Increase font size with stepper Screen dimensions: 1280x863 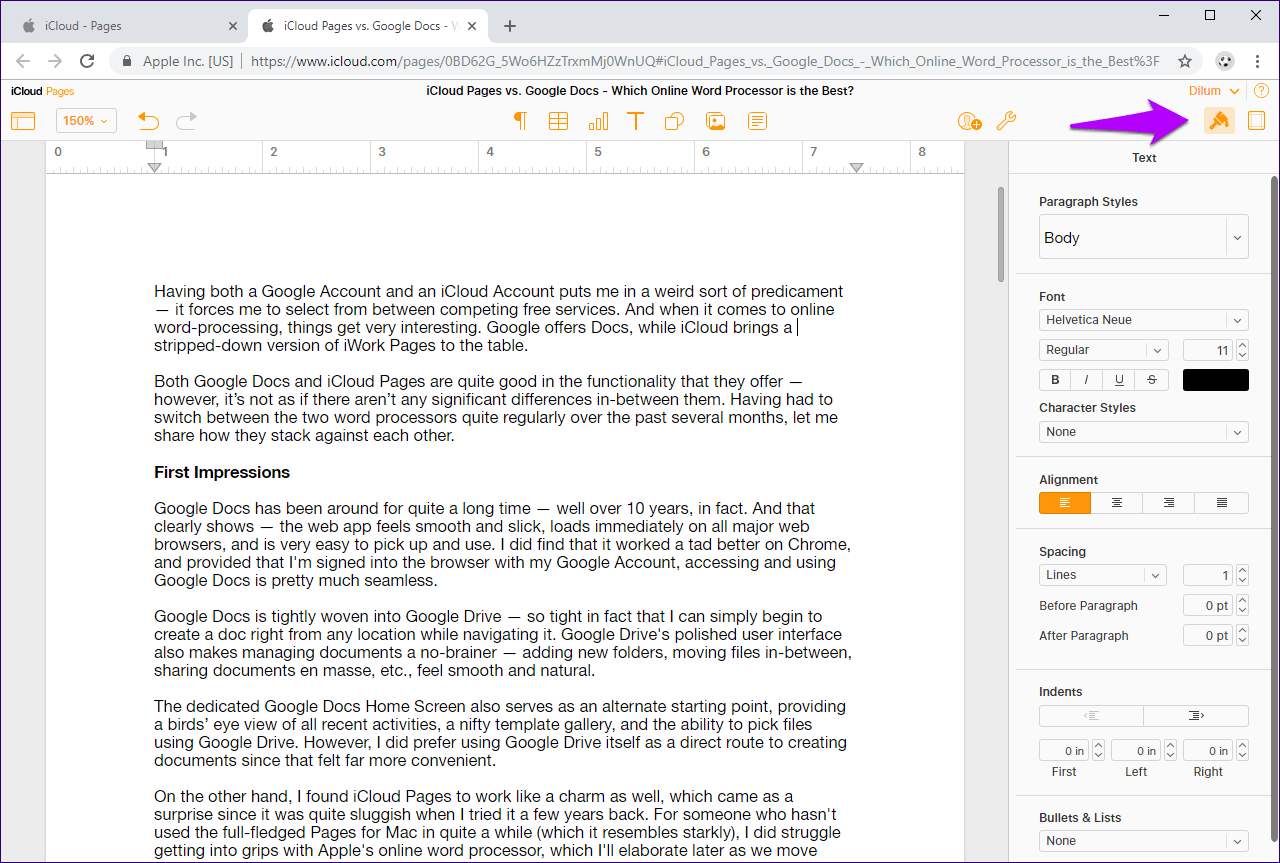coord(1243,345)
